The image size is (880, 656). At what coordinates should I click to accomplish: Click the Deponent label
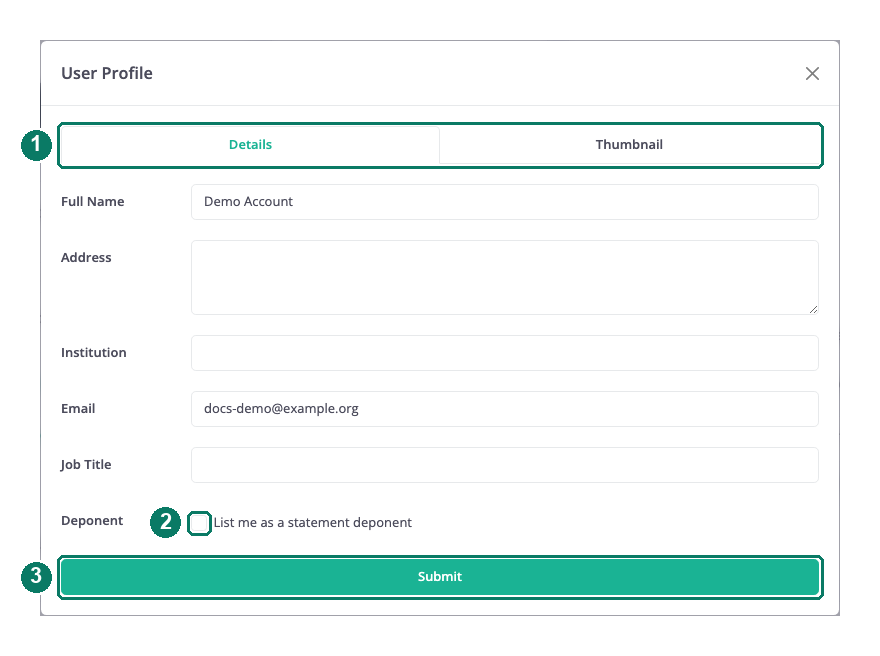pos(92,521)
